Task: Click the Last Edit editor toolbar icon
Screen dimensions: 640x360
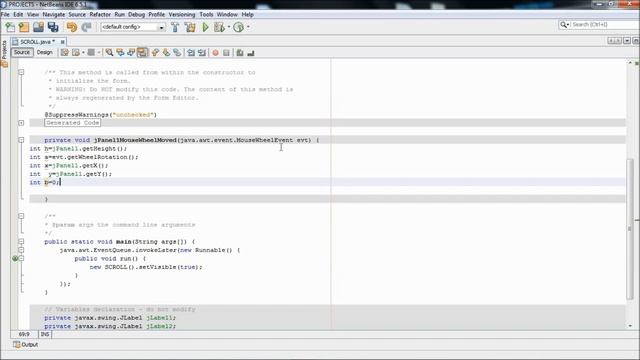Action: [x=64, y=53]
